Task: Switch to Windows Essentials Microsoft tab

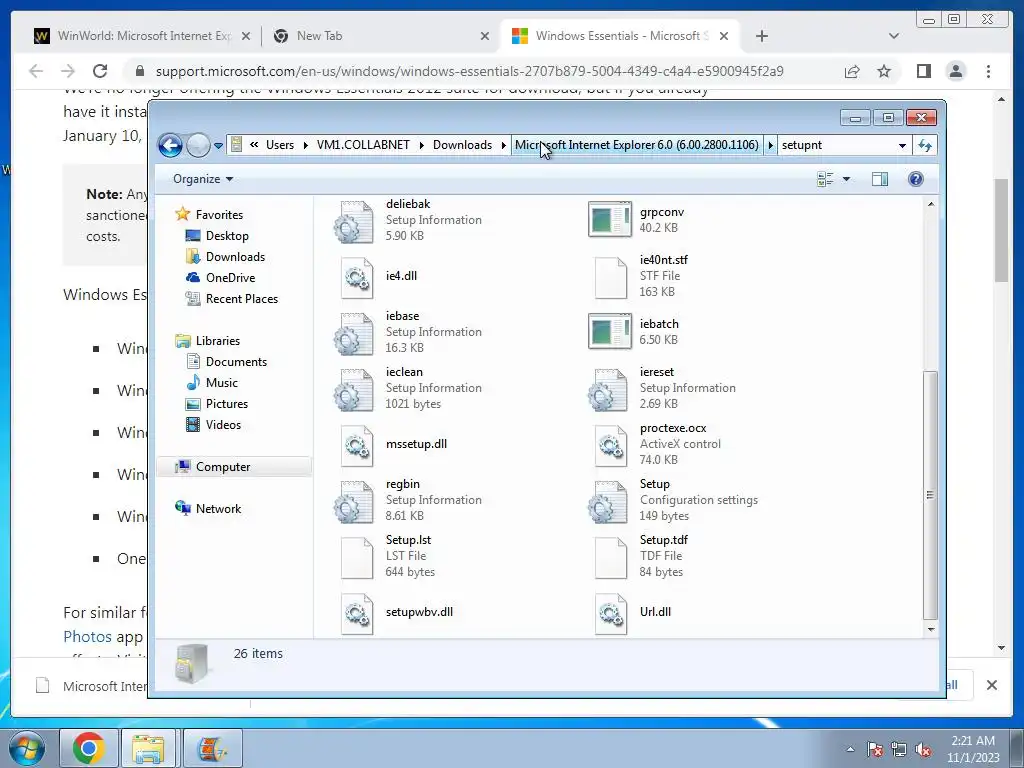Action: [620, 36]
